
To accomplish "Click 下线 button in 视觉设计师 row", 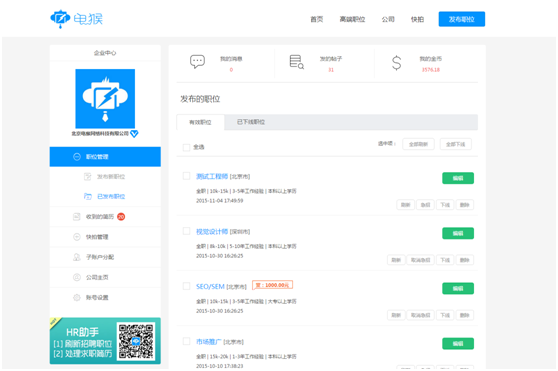I will coord(445,260).
